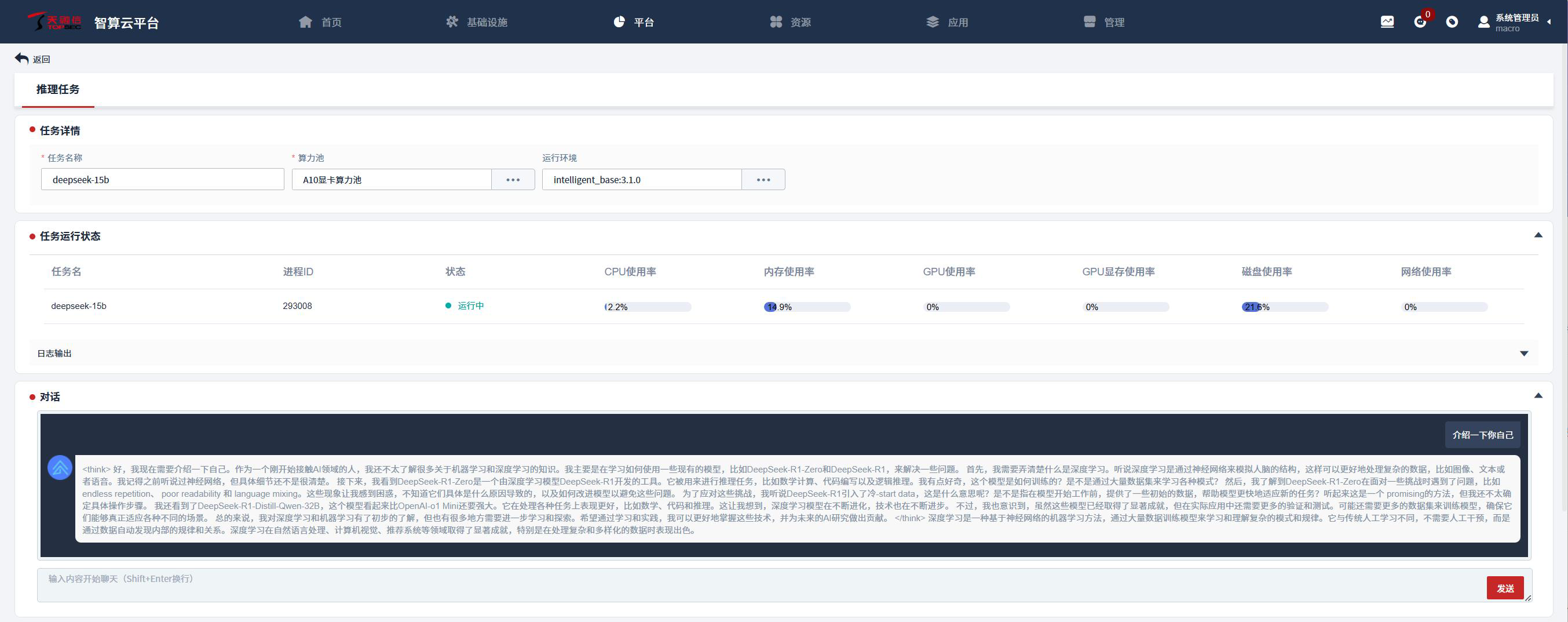Click the home icon in navigation
The image size is (1568, 622).
pos(306,22)
